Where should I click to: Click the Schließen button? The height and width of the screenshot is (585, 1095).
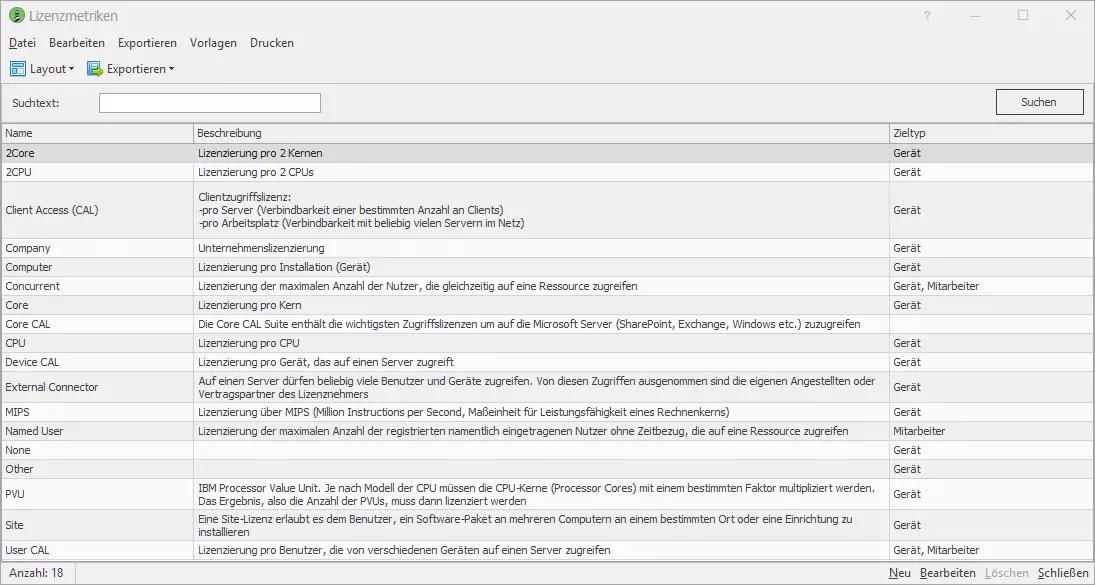[x=1064, y=573]
